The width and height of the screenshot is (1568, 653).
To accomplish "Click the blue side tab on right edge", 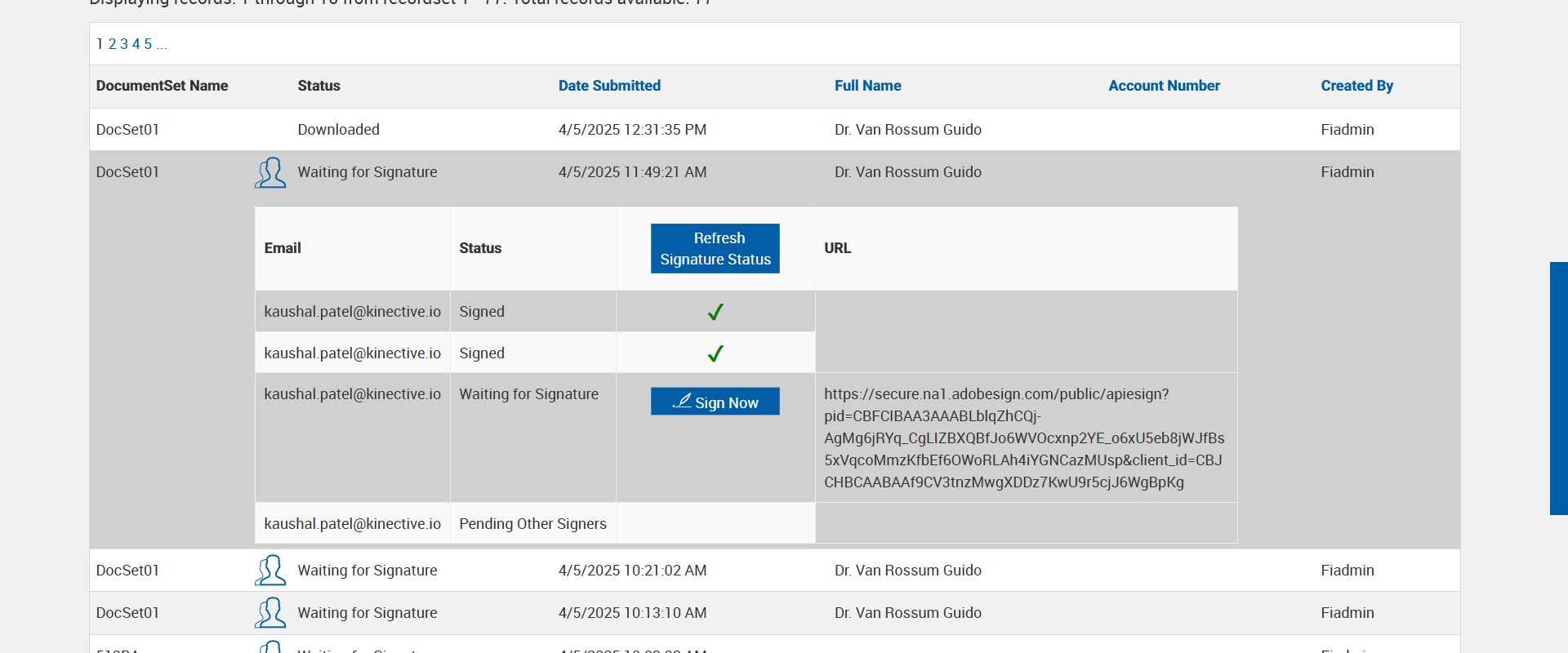I will [1558, 388].
